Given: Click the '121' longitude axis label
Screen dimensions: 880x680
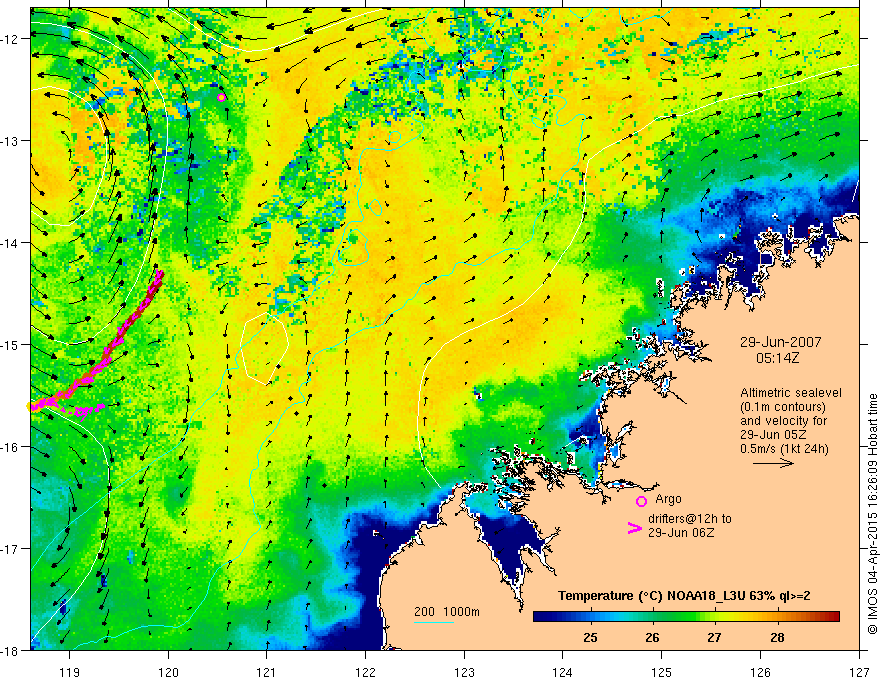Looking at the screenshot, I should (x=267, y=672).
